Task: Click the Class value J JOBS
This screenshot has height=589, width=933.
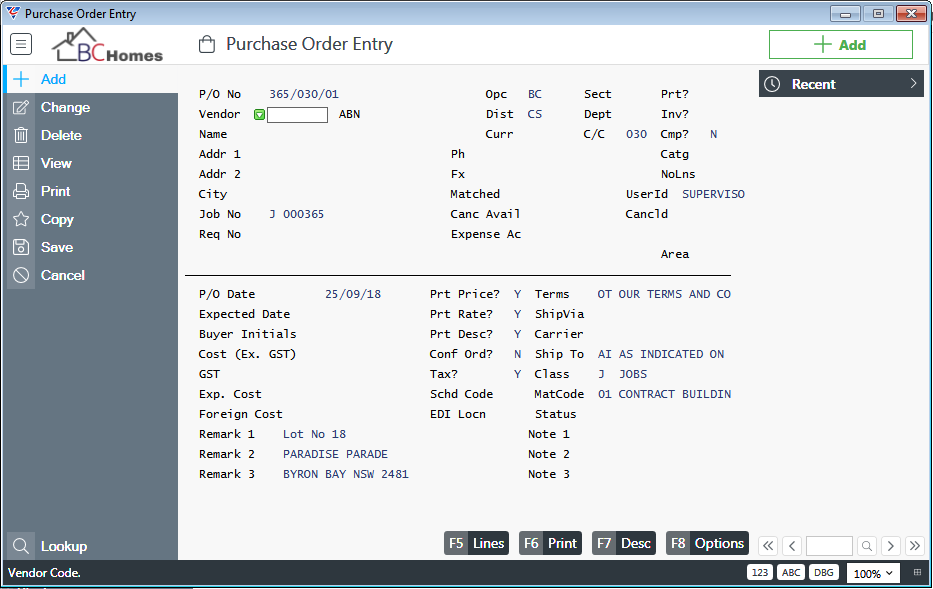Action: click(622, 374)
